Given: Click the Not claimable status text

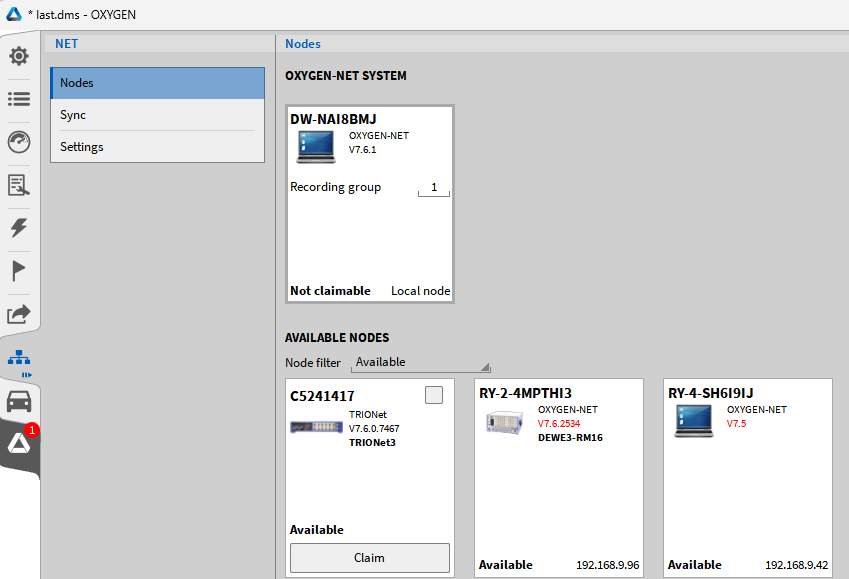Looking at the screenshot, I should [x=330, y=291].
